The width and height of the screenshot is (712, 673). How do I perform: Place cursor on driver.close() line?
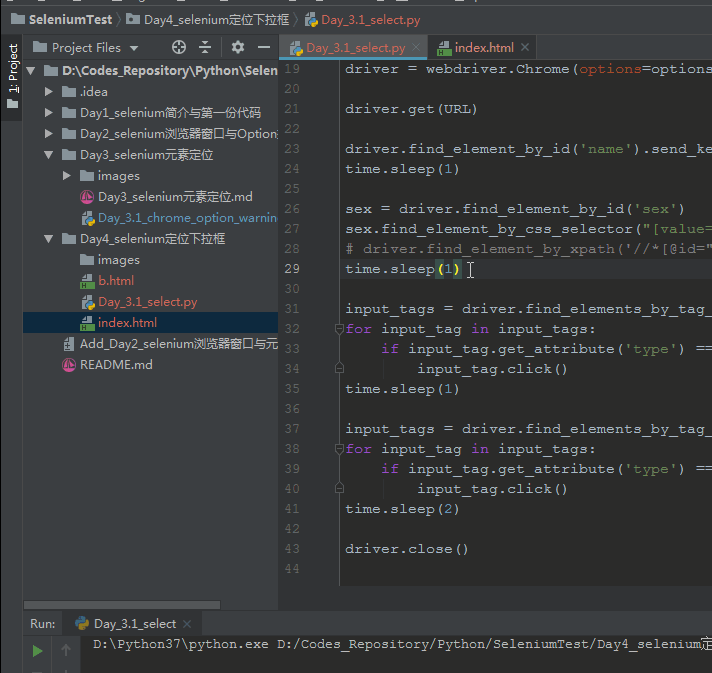point(406,549)
